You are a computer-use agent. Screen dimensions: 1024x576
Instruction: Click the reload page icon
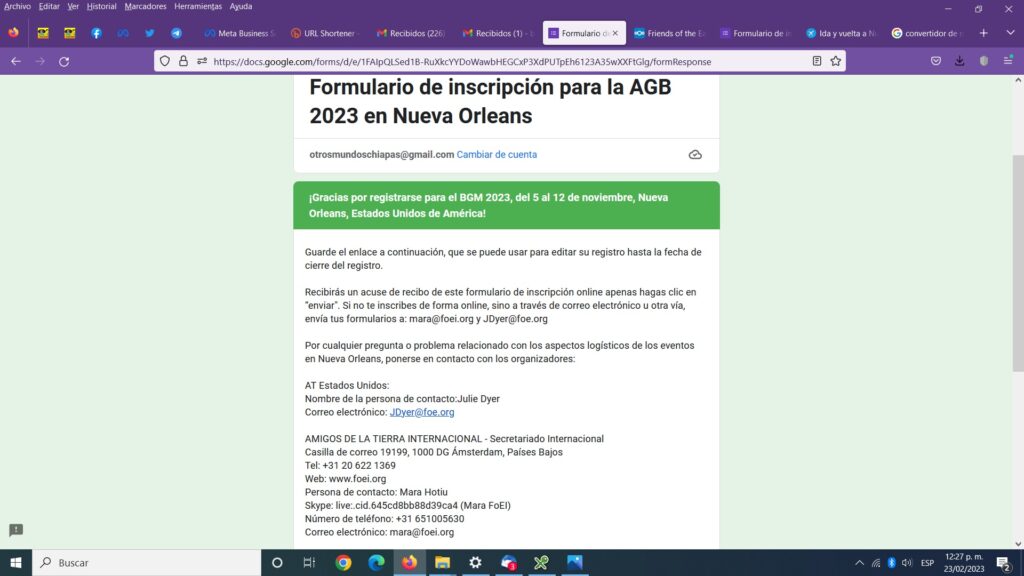64,61
